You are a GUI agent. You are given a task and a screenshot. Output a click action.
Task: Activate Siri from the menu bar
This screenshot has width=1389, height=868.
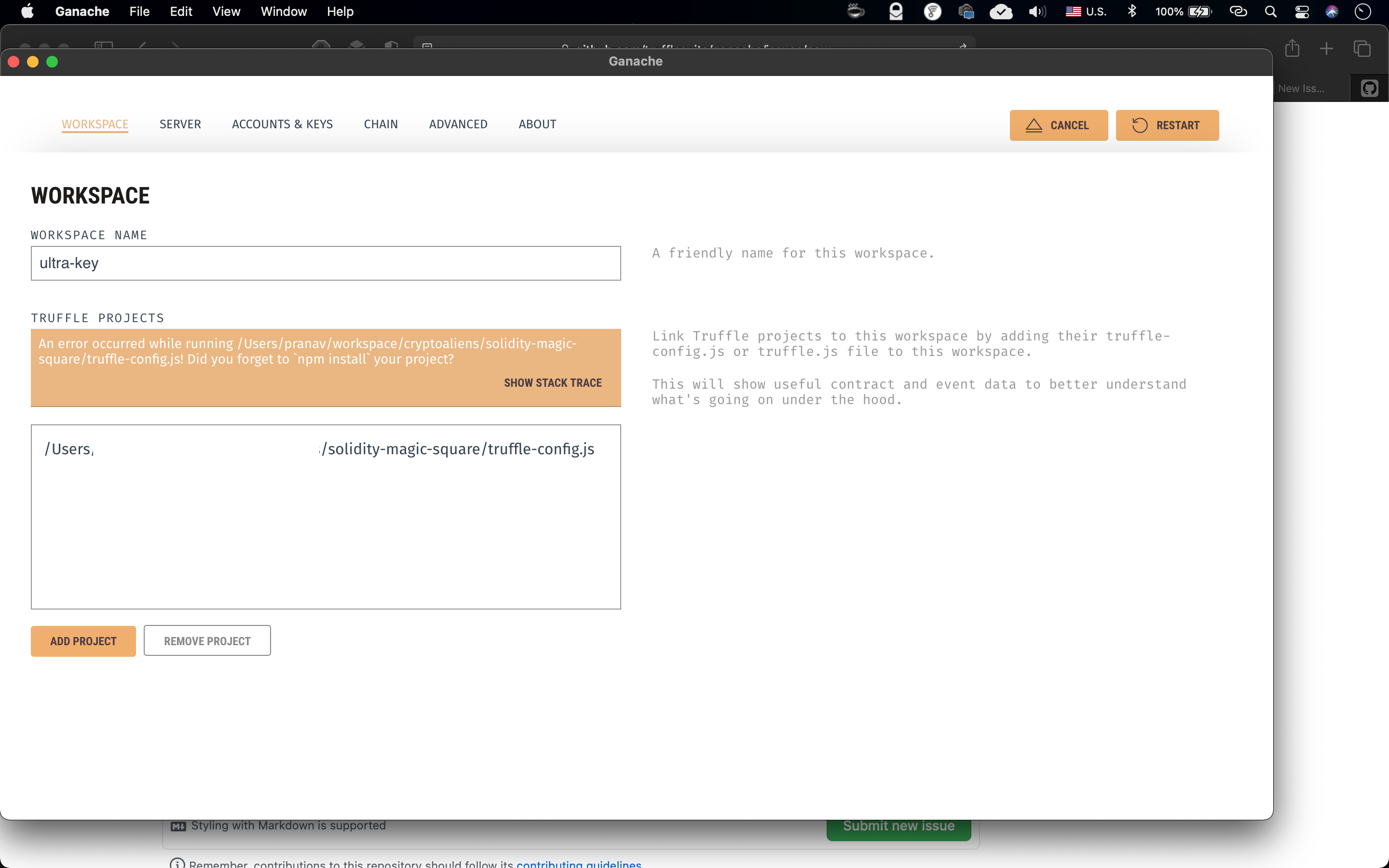point(1332,11)
